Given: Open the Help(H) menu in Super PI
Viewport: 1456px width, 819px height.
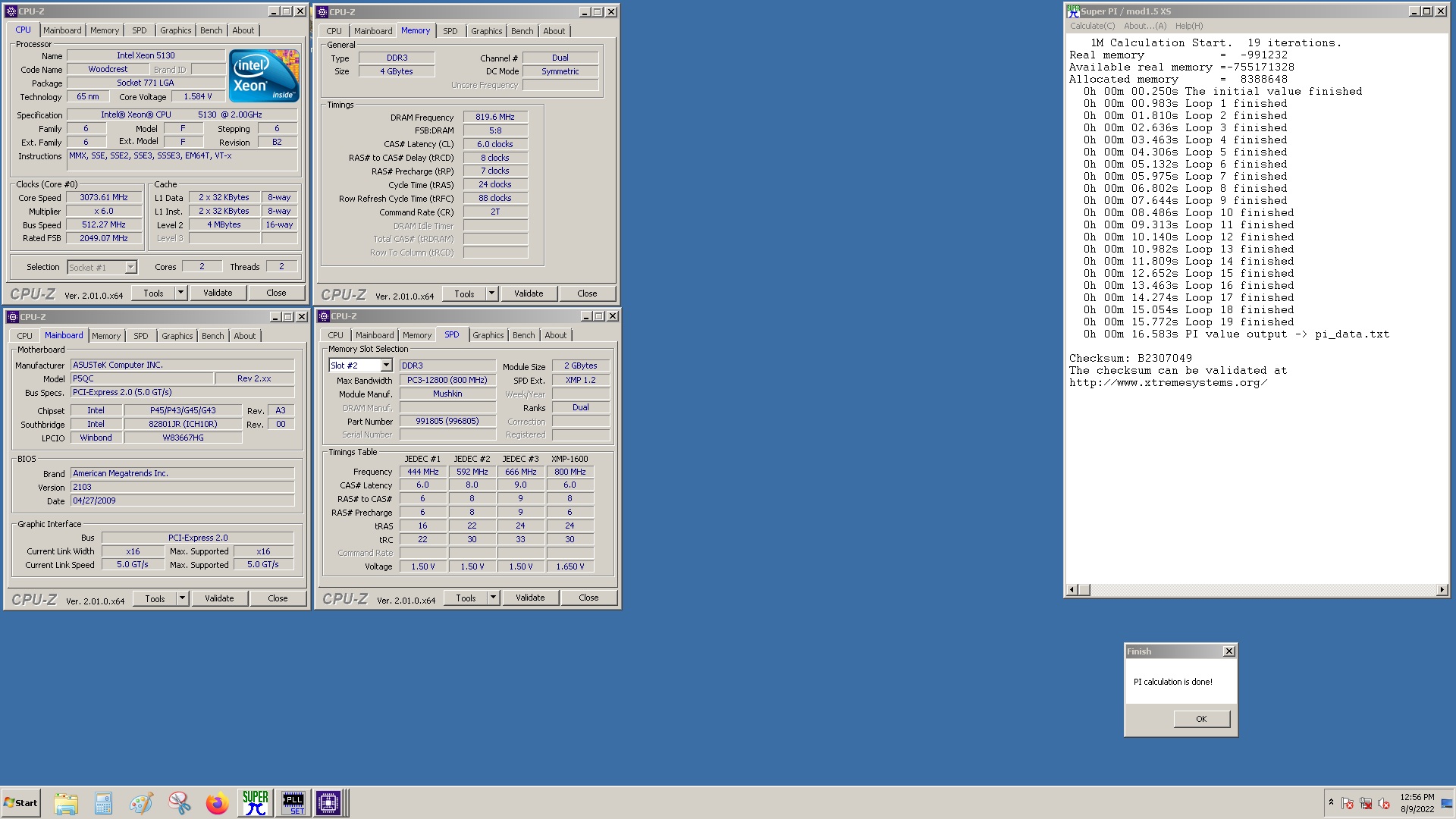Looking at the screenshot, I should tap(1189, 26).
